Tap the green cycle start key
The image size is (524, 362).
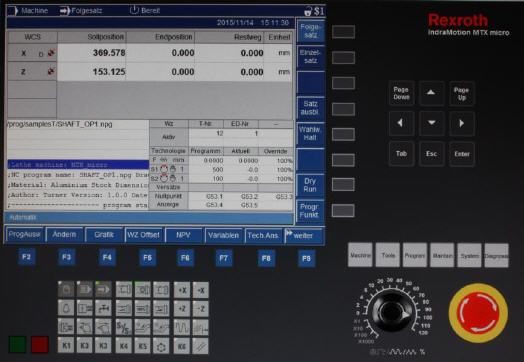coord(17,344)
